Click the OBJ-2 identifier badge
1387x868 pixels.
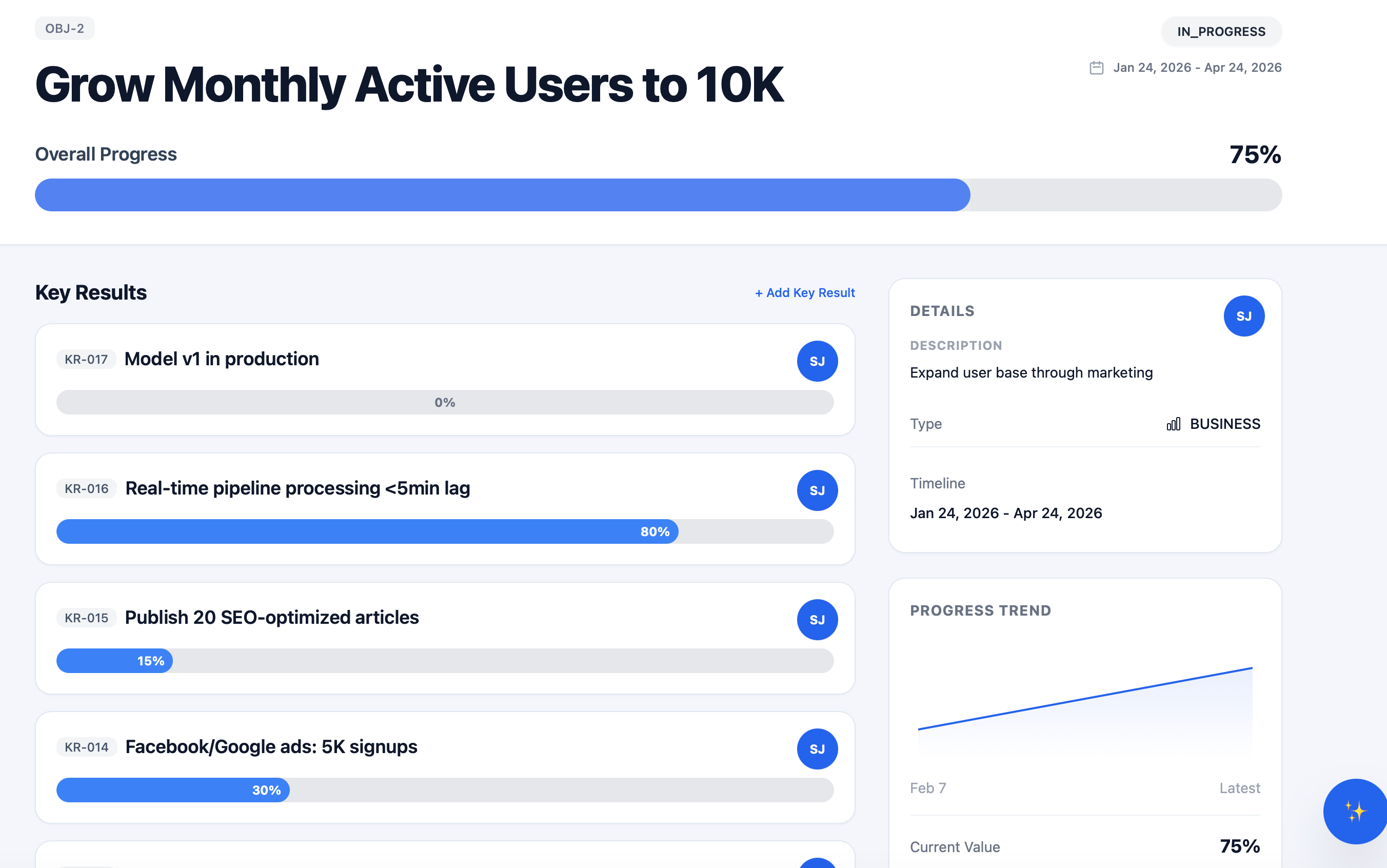[x=64, y=28]
